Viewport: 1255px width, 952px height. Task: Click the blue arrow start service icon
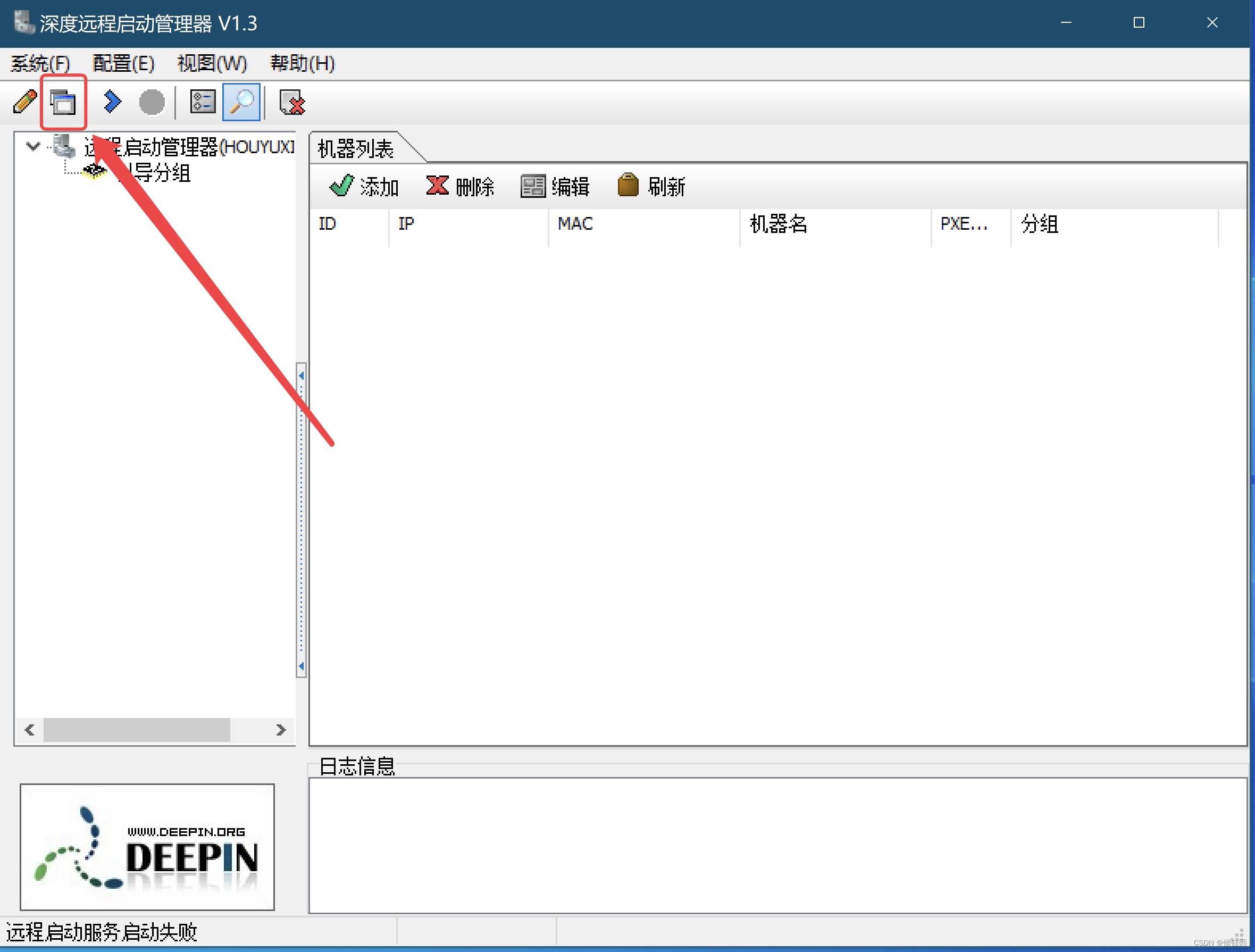[112, 102]
